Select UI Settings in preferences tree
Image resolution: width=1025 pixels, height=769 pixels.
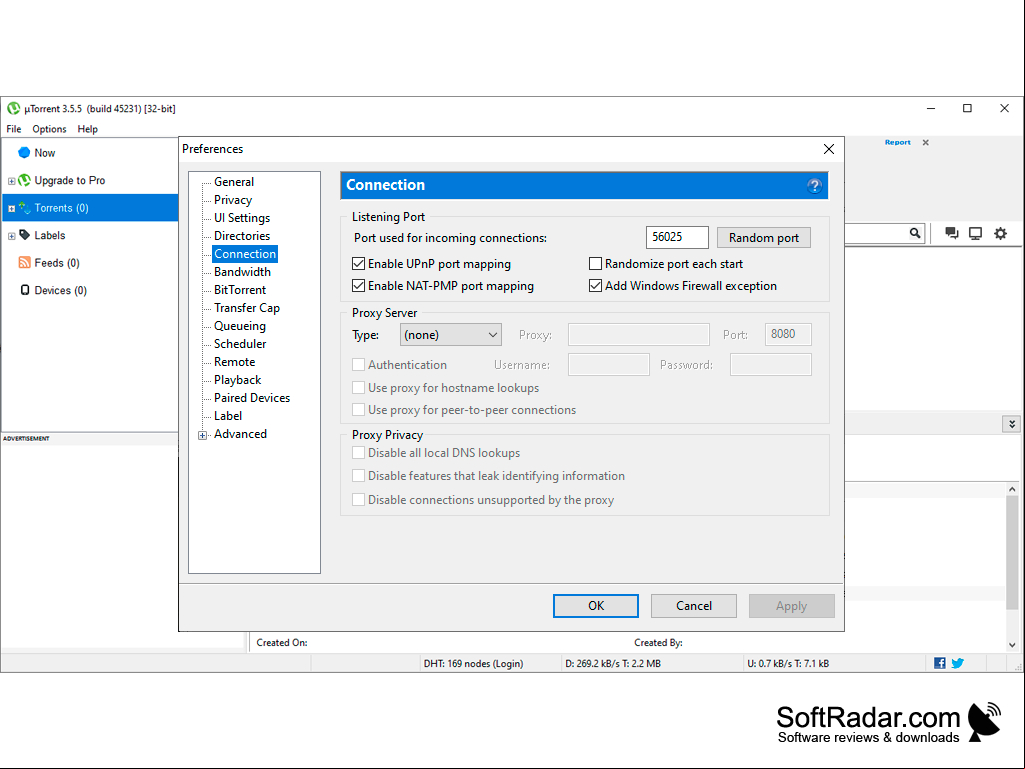242,218
